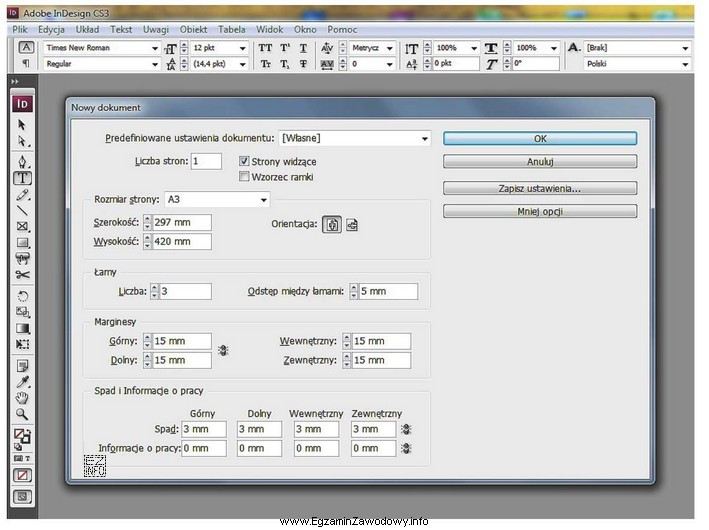
Task: Select the Note tool
Action: 22,365
